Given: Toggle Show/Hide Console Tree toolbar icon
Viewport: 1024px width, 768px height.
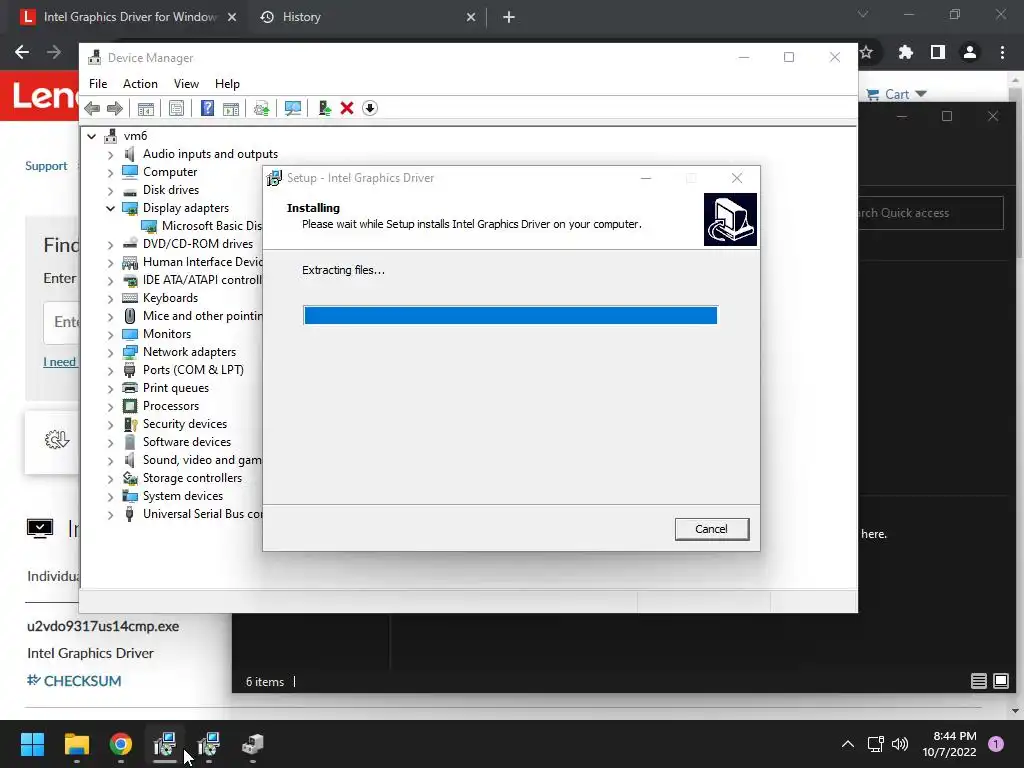Looking at the screenshot, I should [146, 108].
